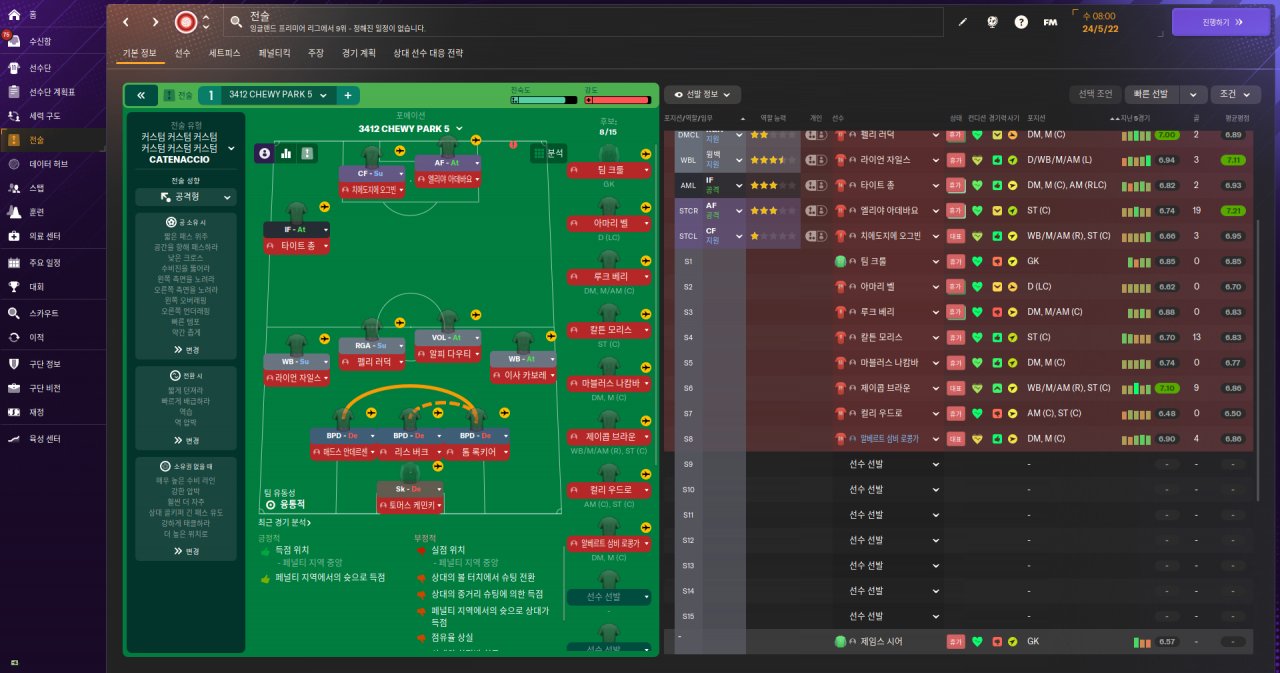Image resolution: width=1280 pixels, height=673 pixels.
Task: Go back with the left arrow
Action: click(125, 22)
